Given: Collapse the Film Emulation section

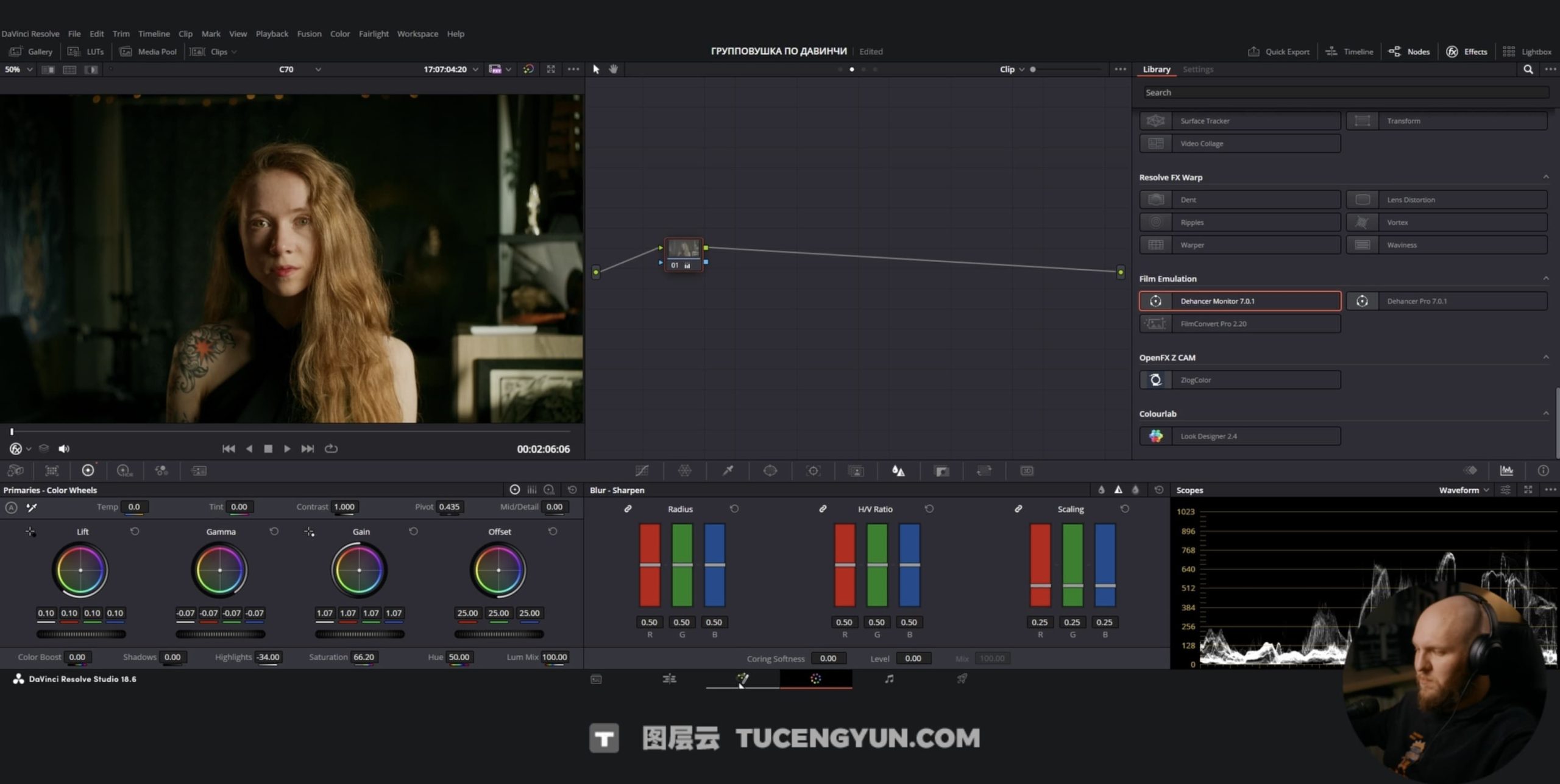Looking at the screenshot, I should pyautogui.click(x=1545, y=278).
